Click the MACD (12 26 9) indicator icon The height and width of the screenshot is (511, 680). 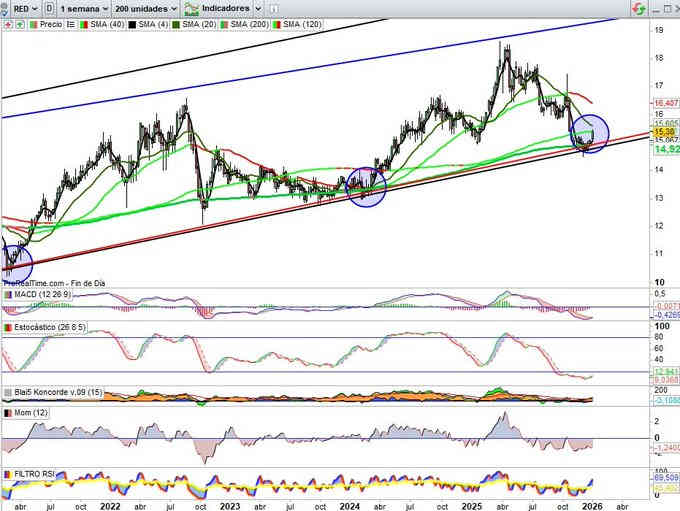pos(7,295)
